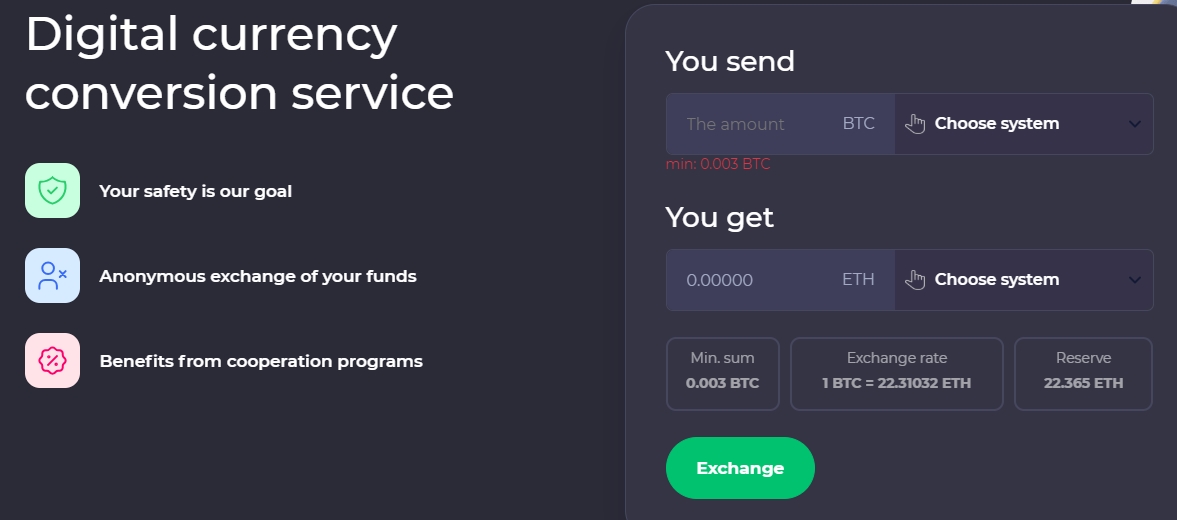The height and width of the screenshot is (520, 1177).
Task: Click the Reserve 22.365 ETH box
Action: coord(1083,373)
